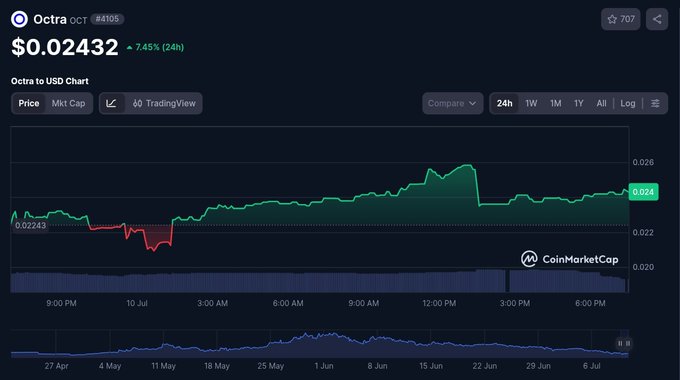Click the 6 Jul navigator date
The image size is (680, 380).
pos(592,366)
